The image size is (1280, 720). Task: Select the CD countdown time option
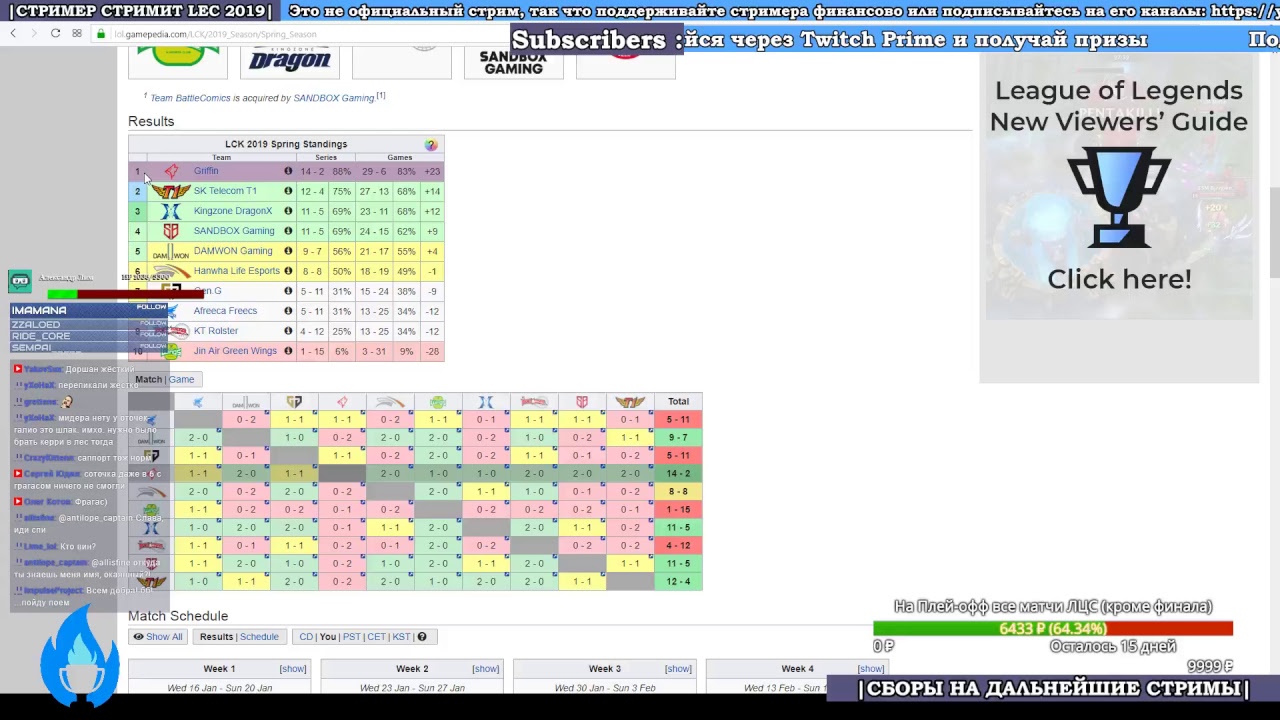pyautogui.click(x=306, y=637)
